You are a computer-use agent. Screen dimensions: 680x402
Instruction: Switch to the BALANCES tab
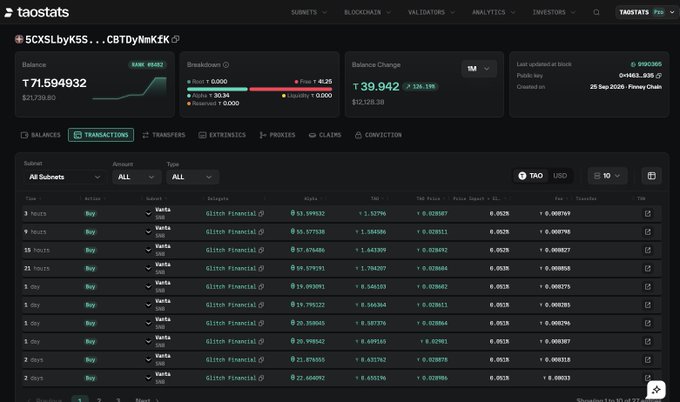41,135
